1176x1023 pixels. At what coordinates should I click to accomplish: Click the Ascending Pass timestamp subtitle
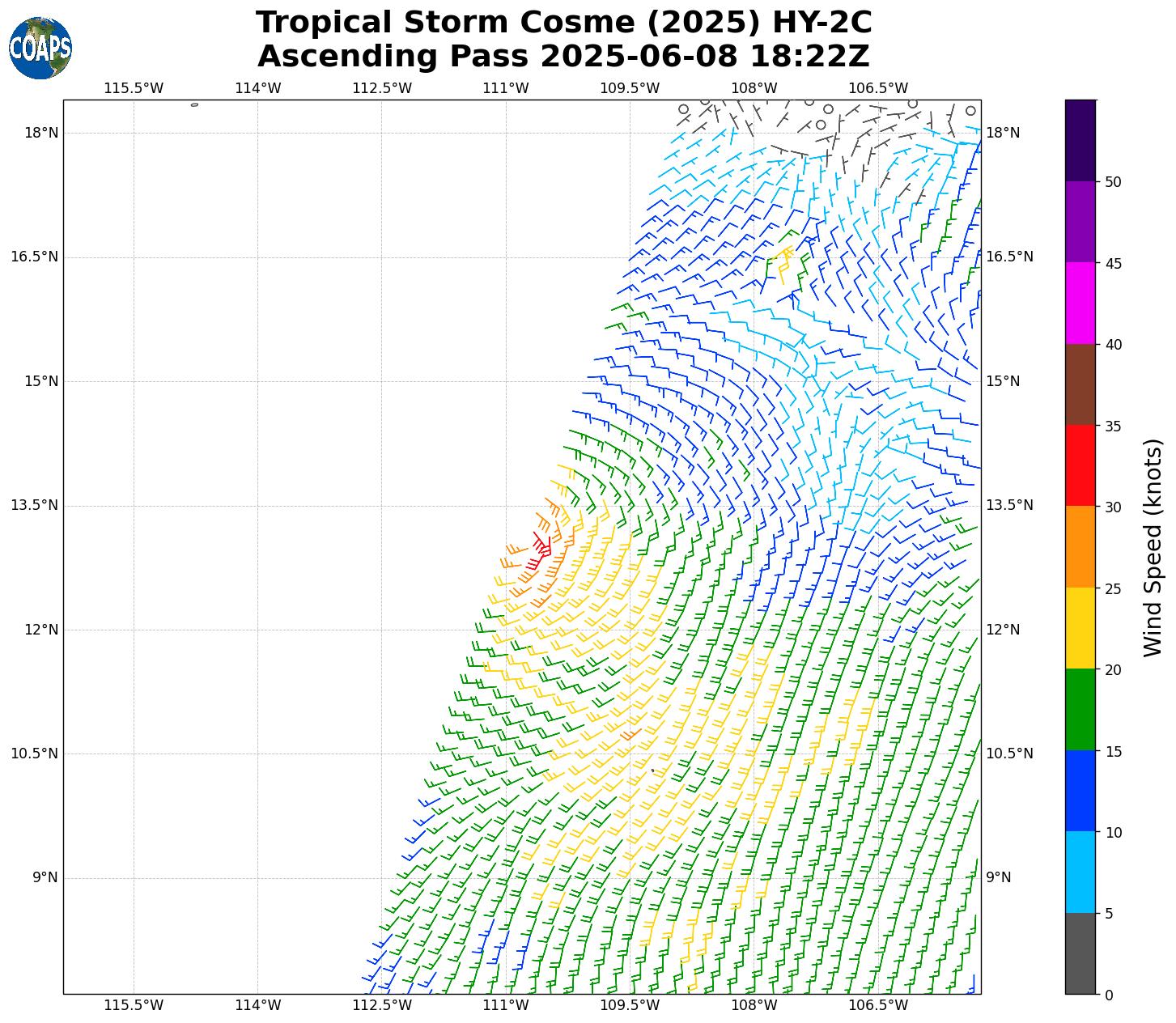pos(563,57)
